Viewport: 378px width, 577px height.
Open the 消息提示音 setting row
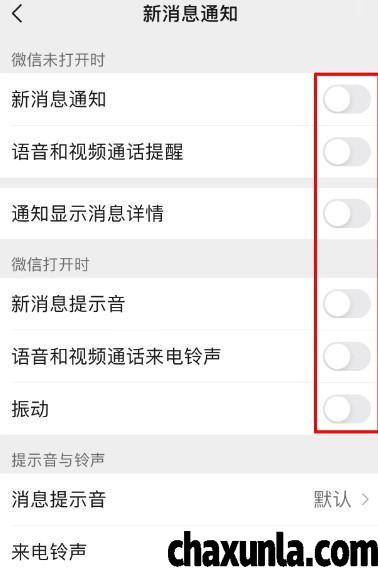[189, 499]
